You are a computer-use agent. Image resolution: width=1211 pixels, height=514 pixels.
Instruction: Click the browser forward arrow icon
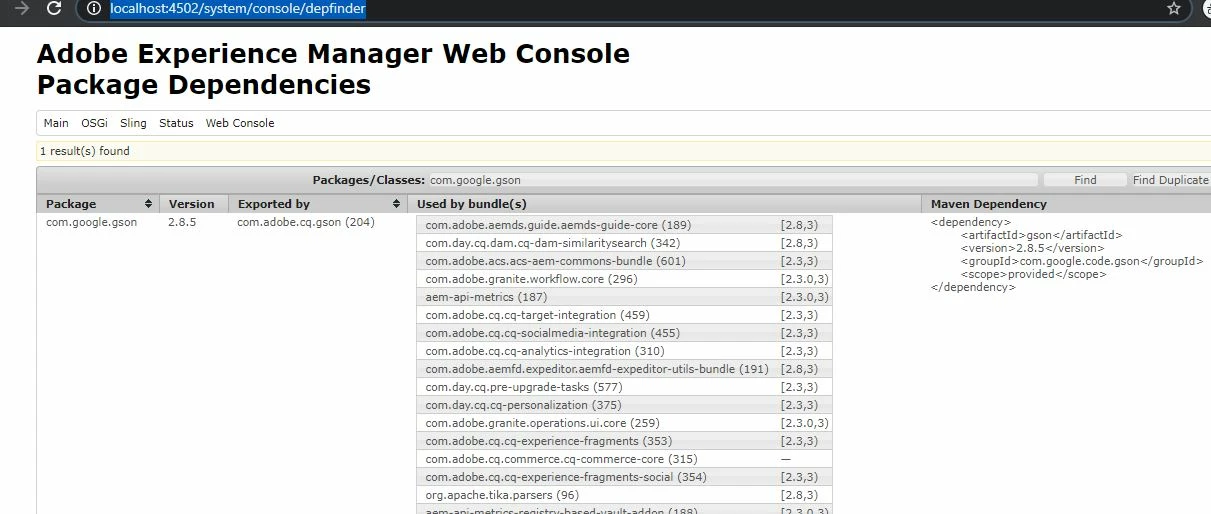click(21, 9)
